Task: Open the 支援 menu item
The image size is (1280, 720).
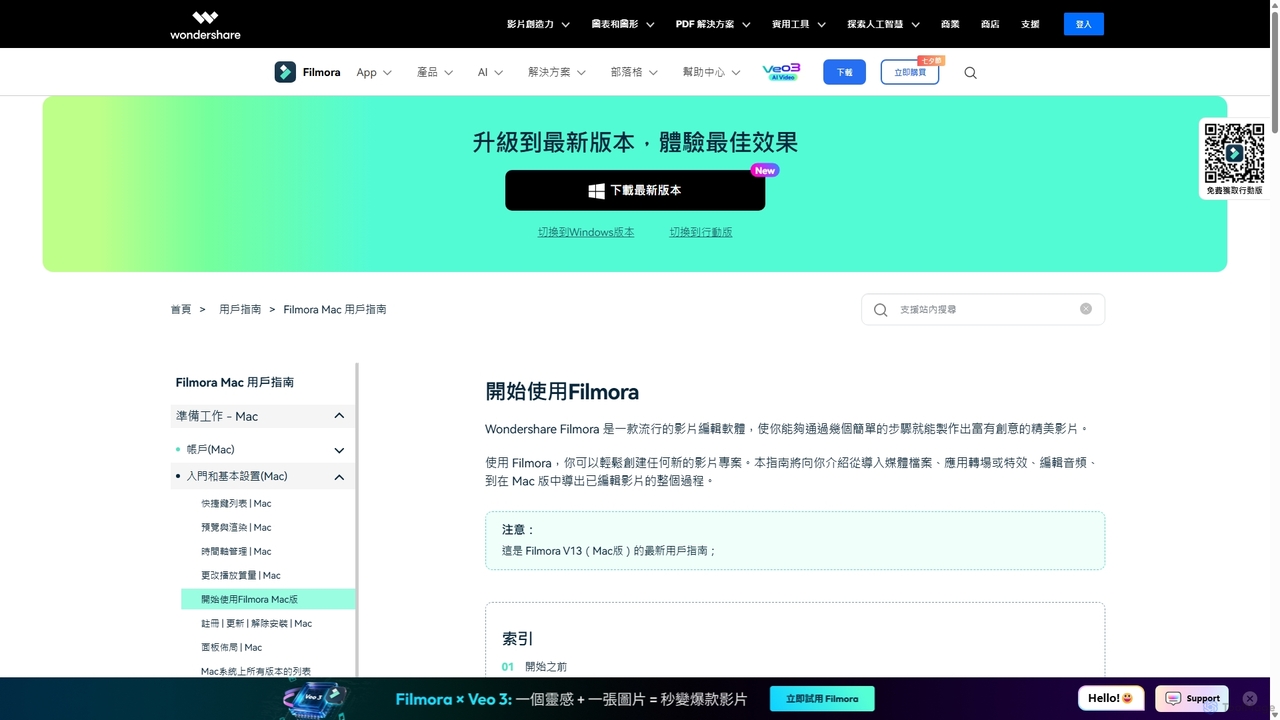Action: pyautogui.click(x=1030, y=24)
